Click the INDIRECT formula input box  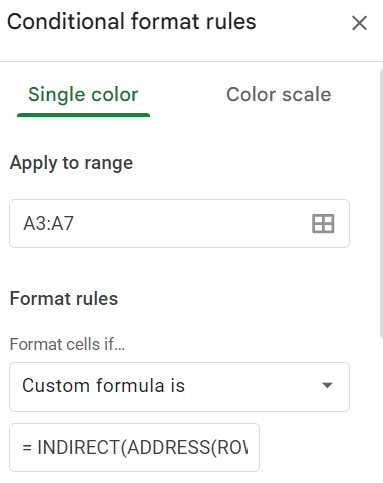(x=134, y=447)
